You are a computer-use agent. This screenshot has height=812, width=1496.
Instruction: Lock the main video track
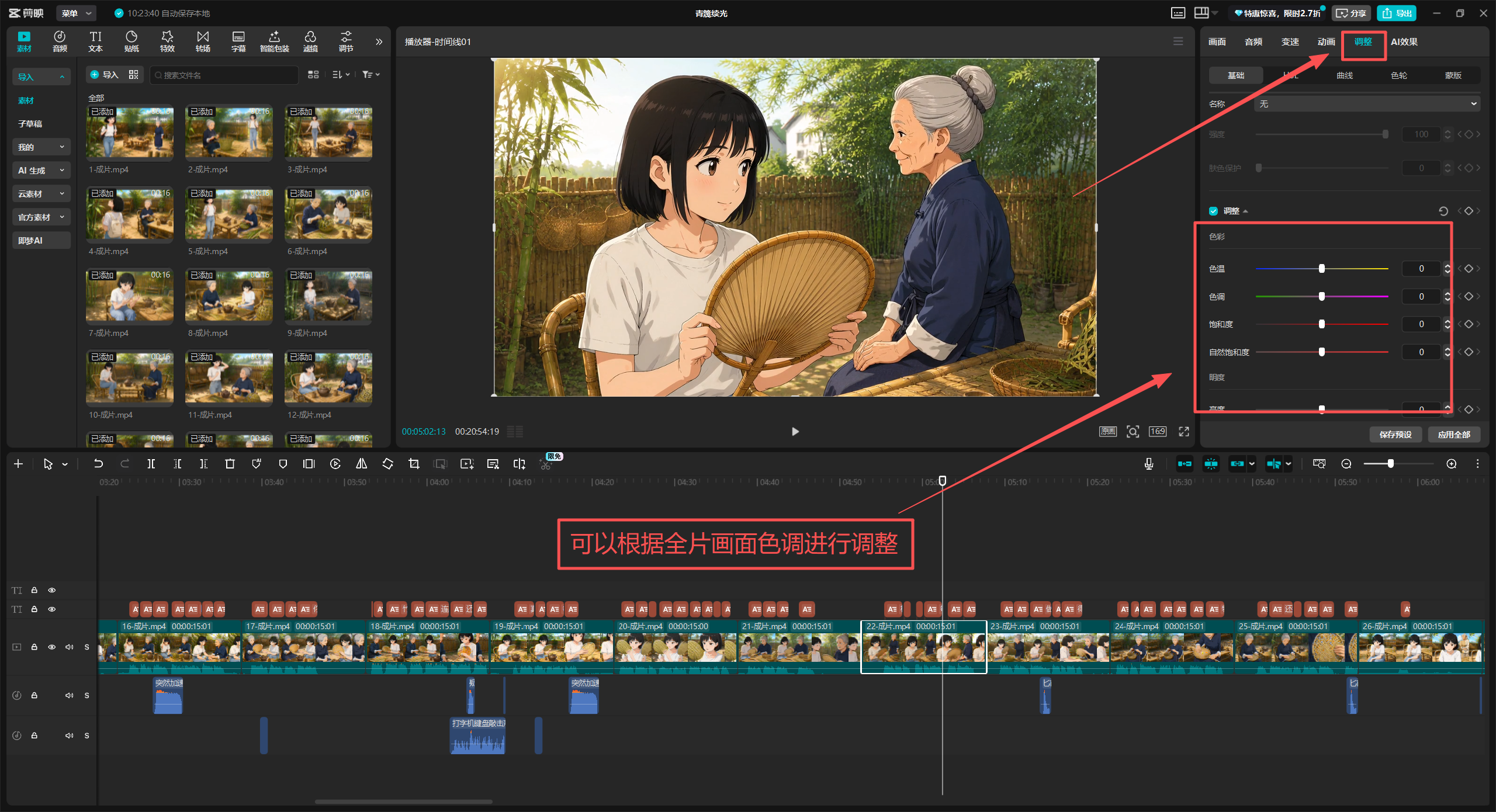(34, 647)
